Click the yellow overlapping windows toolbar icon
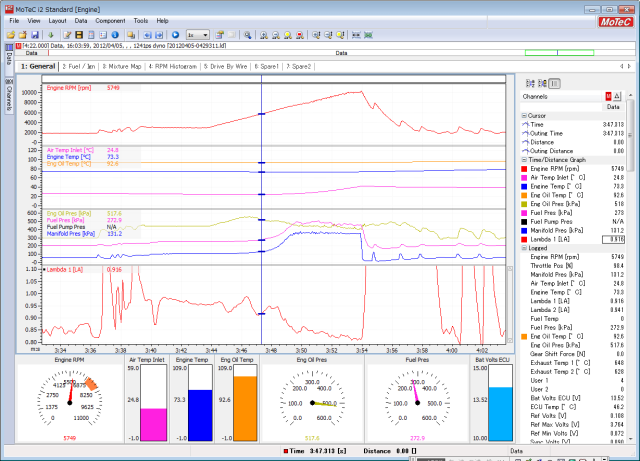This screenshot has height=461, width=640. point(131,35)
